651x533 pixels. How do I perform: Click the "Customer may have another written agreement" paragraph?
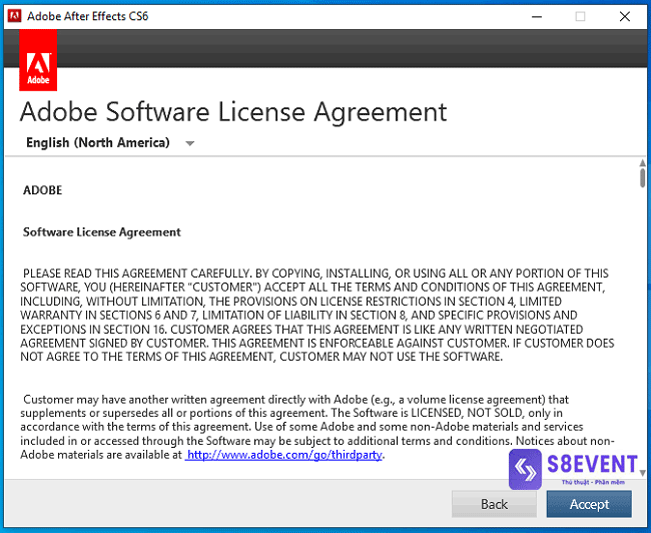click(x=317, y=427)
